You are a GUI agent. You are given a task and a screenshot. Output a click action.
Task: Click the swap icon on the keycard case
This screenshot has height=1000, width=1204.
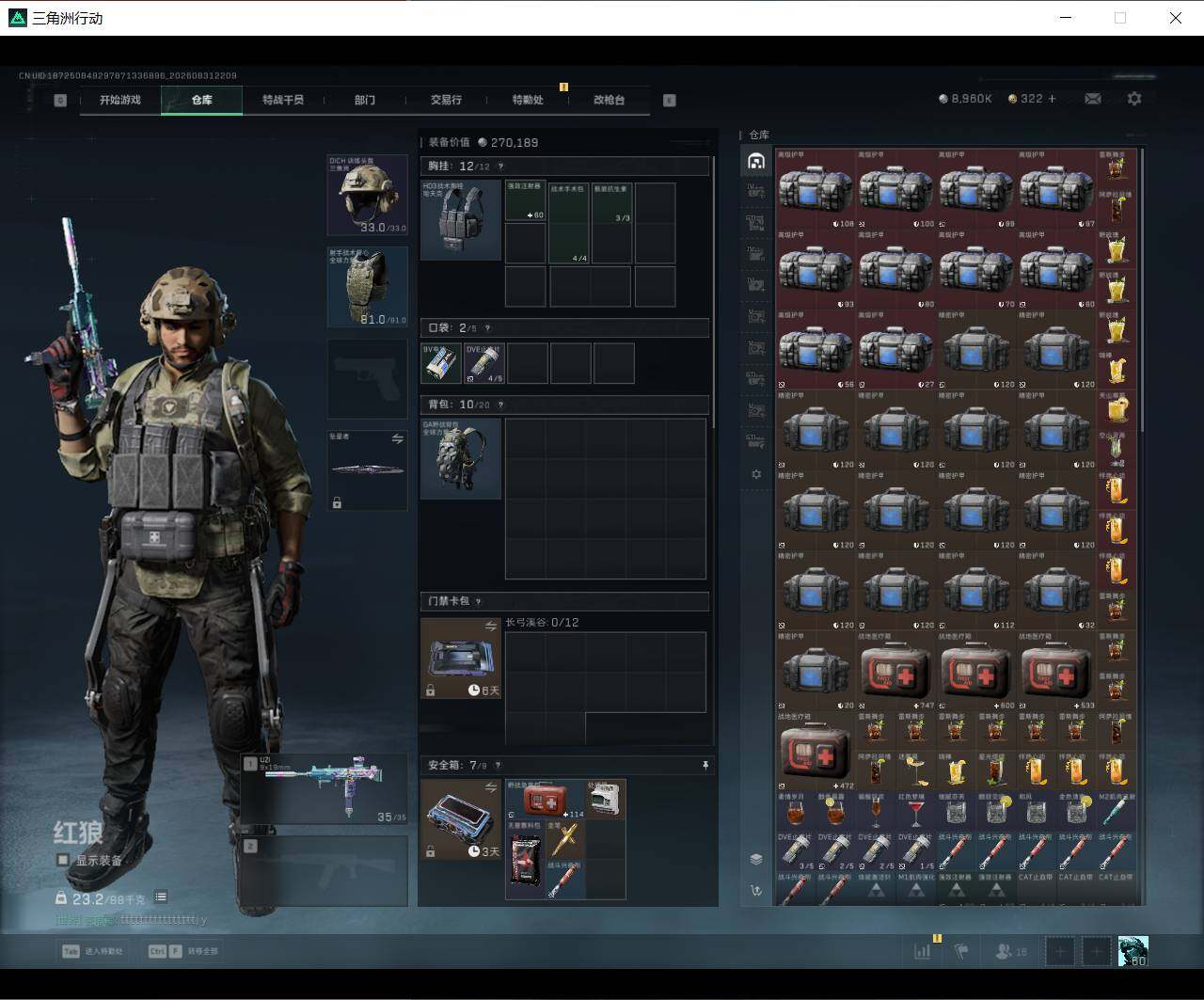click(x=490, y=627)
